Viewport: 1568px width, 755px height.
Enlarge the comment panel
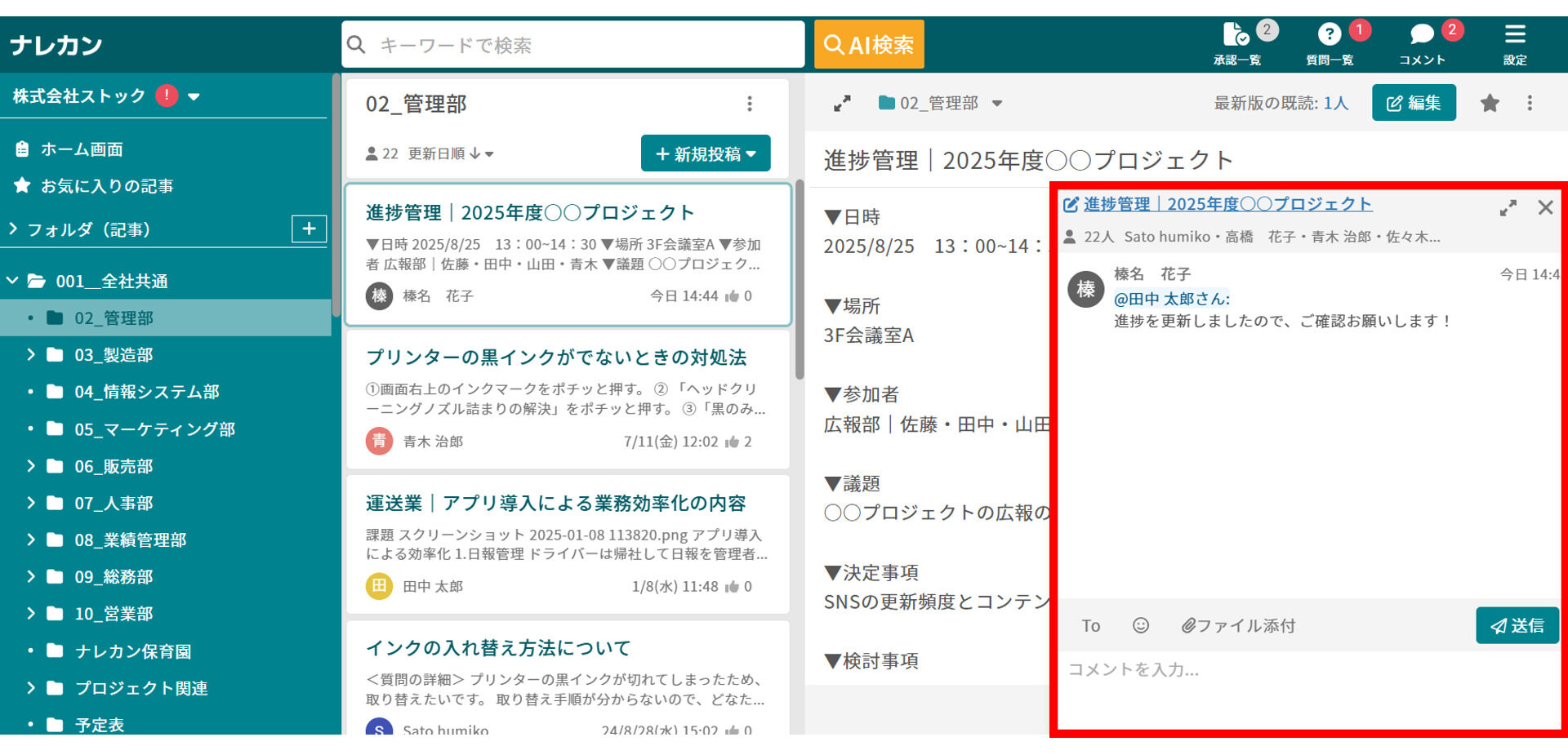tap(1508, 207)
